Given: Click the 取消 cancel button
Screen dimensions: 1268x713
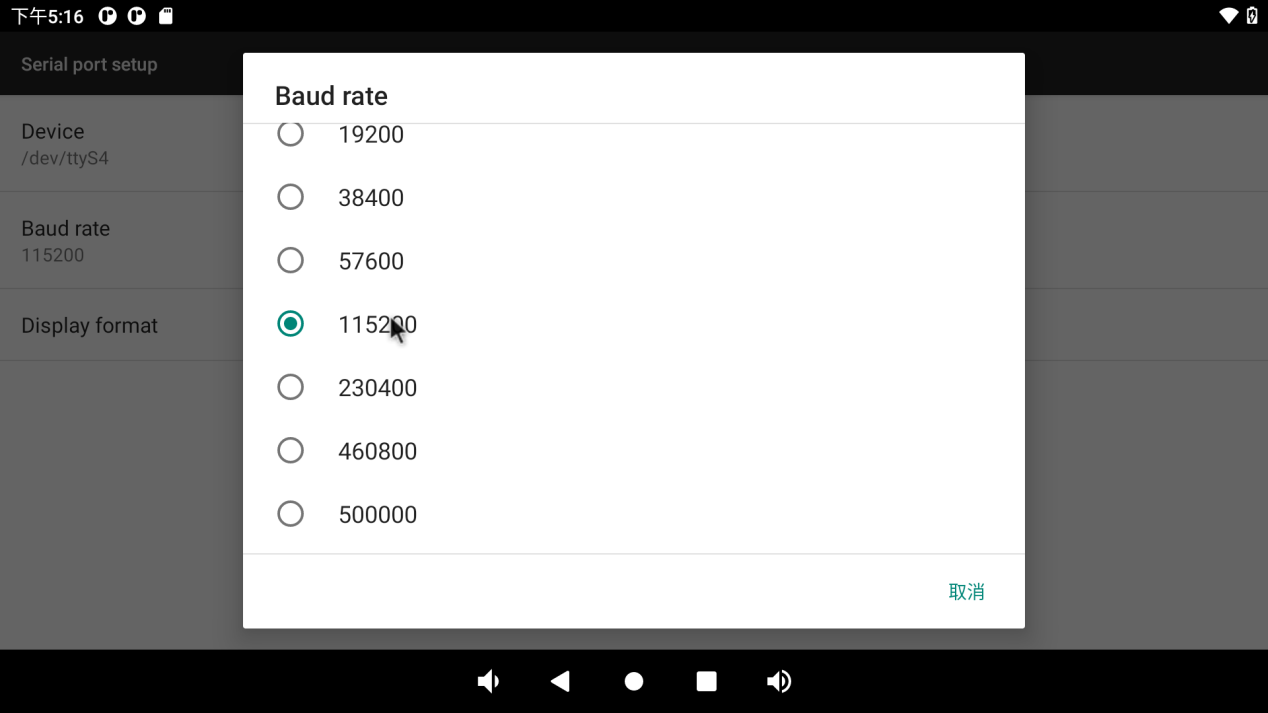Looking at the screenshot, I should tap(966, 592).
